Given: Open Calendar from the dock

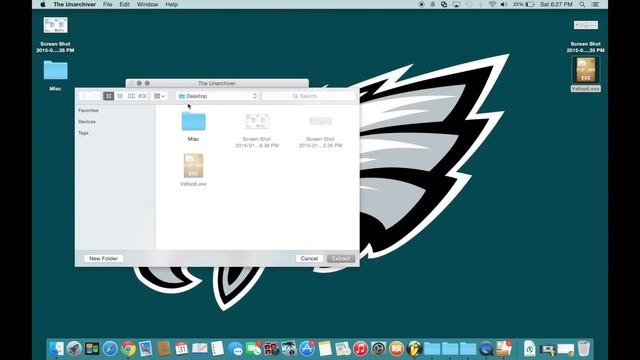Looking at the screenshot, I should pyautogui.click(x=181, y=349).
